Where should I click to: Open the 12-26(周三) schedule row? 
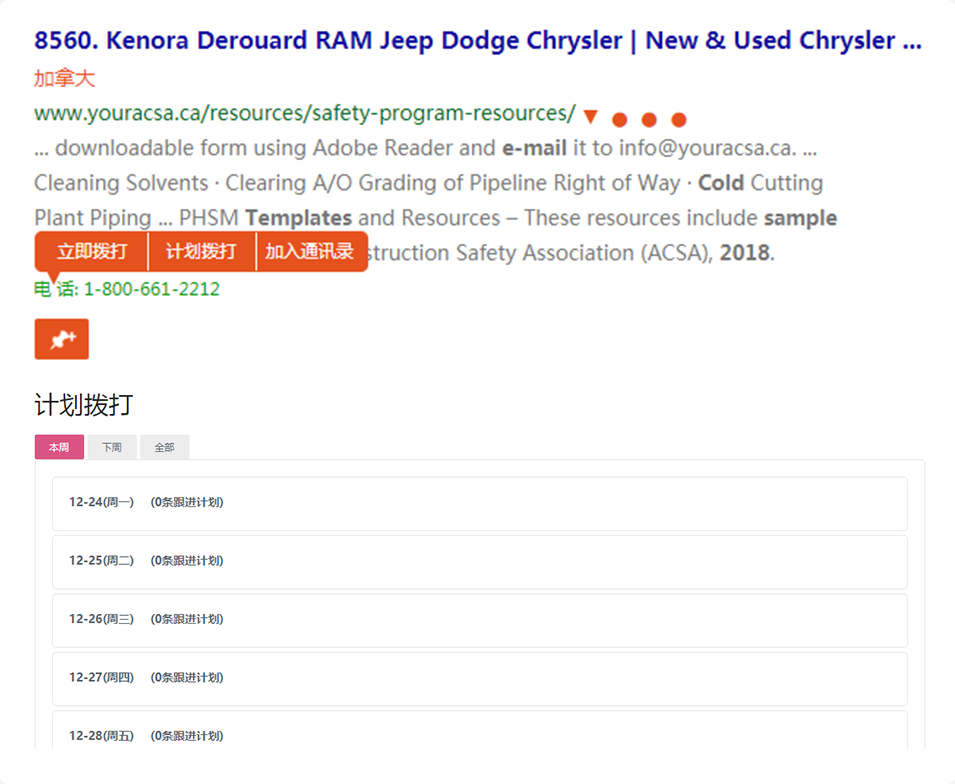coord(480,620)
